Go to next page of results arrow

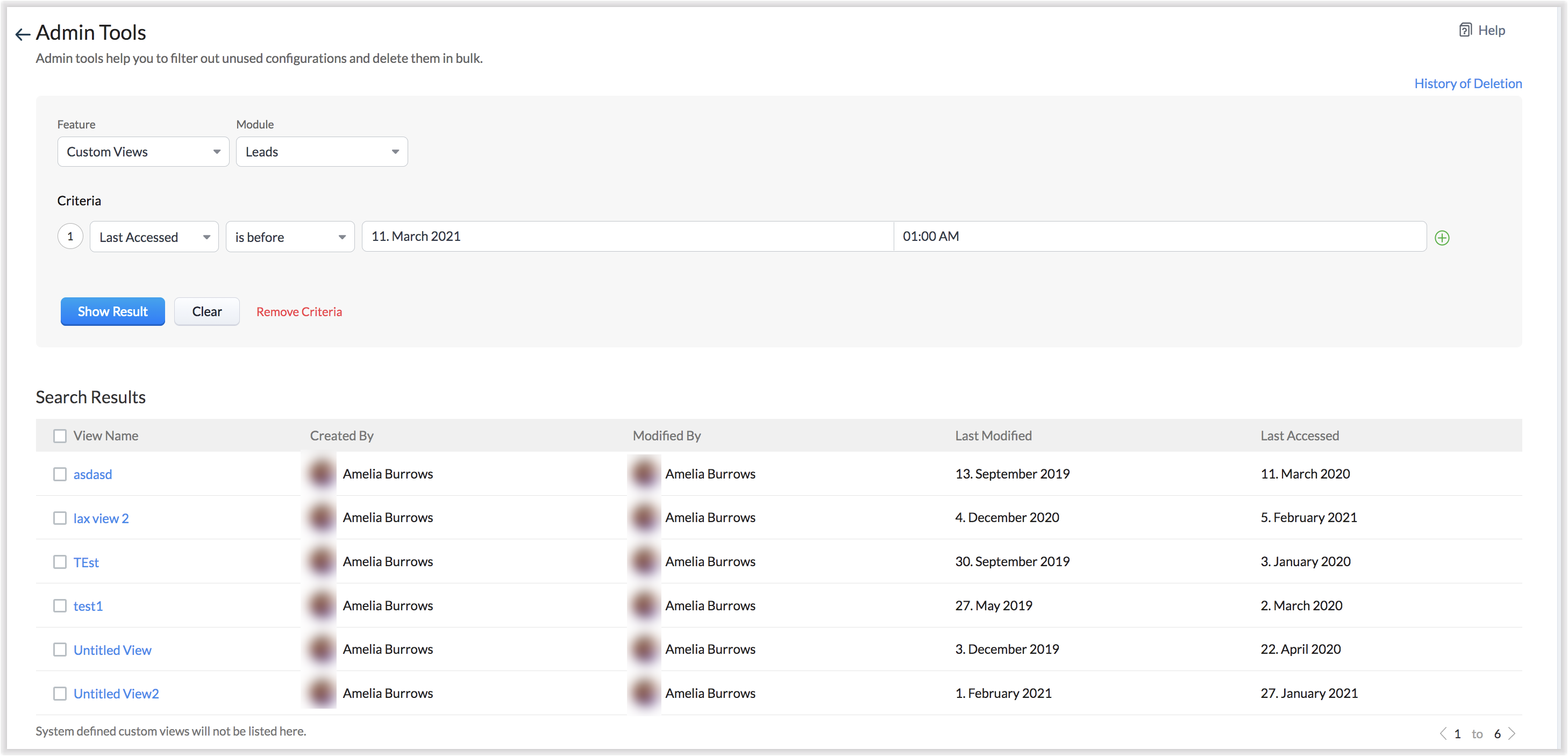click(1512, 733)
